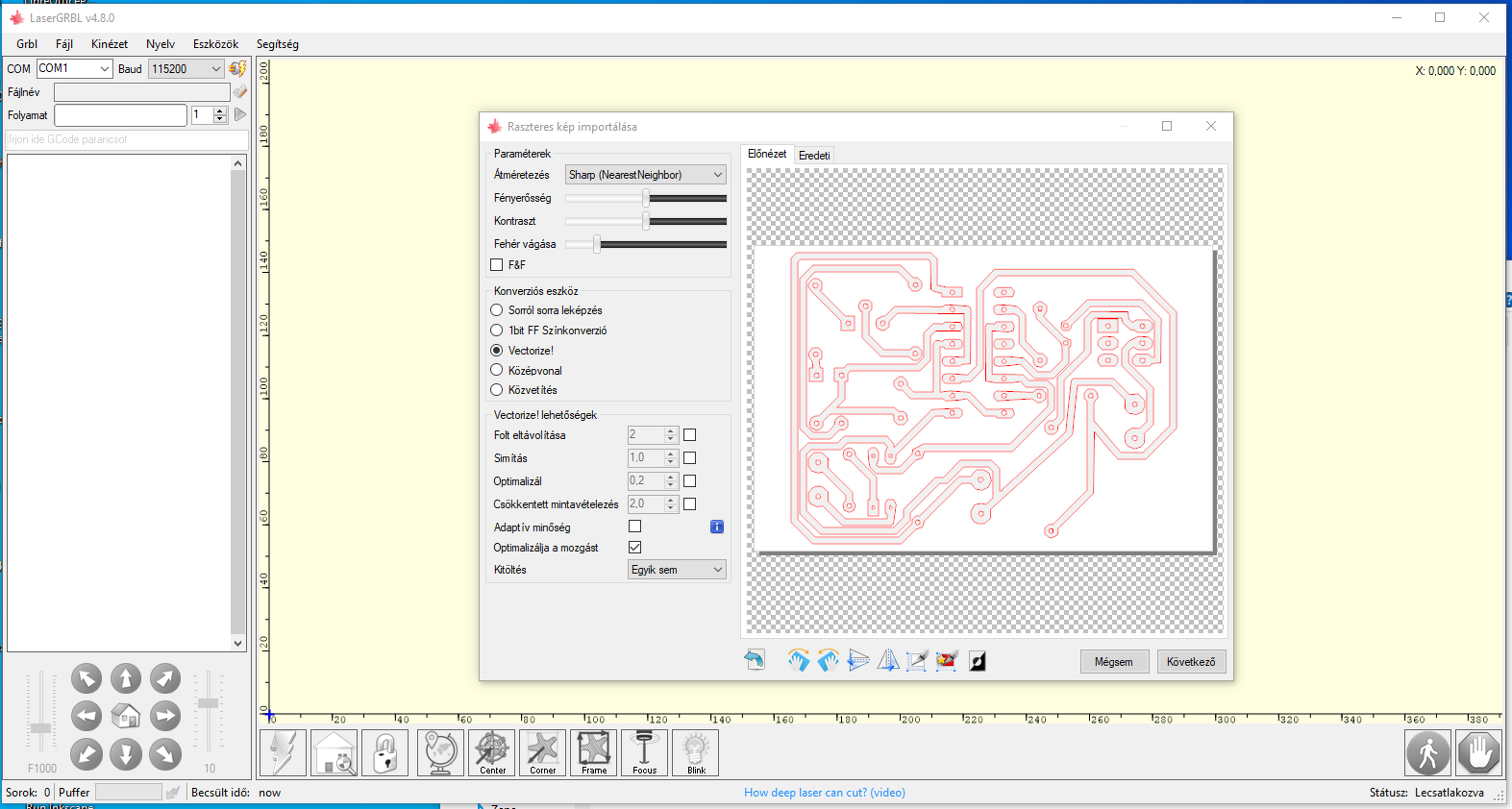Click the Mégsem cancel button
This screenshot has width=1512, height=809.
coord(1114,662)
